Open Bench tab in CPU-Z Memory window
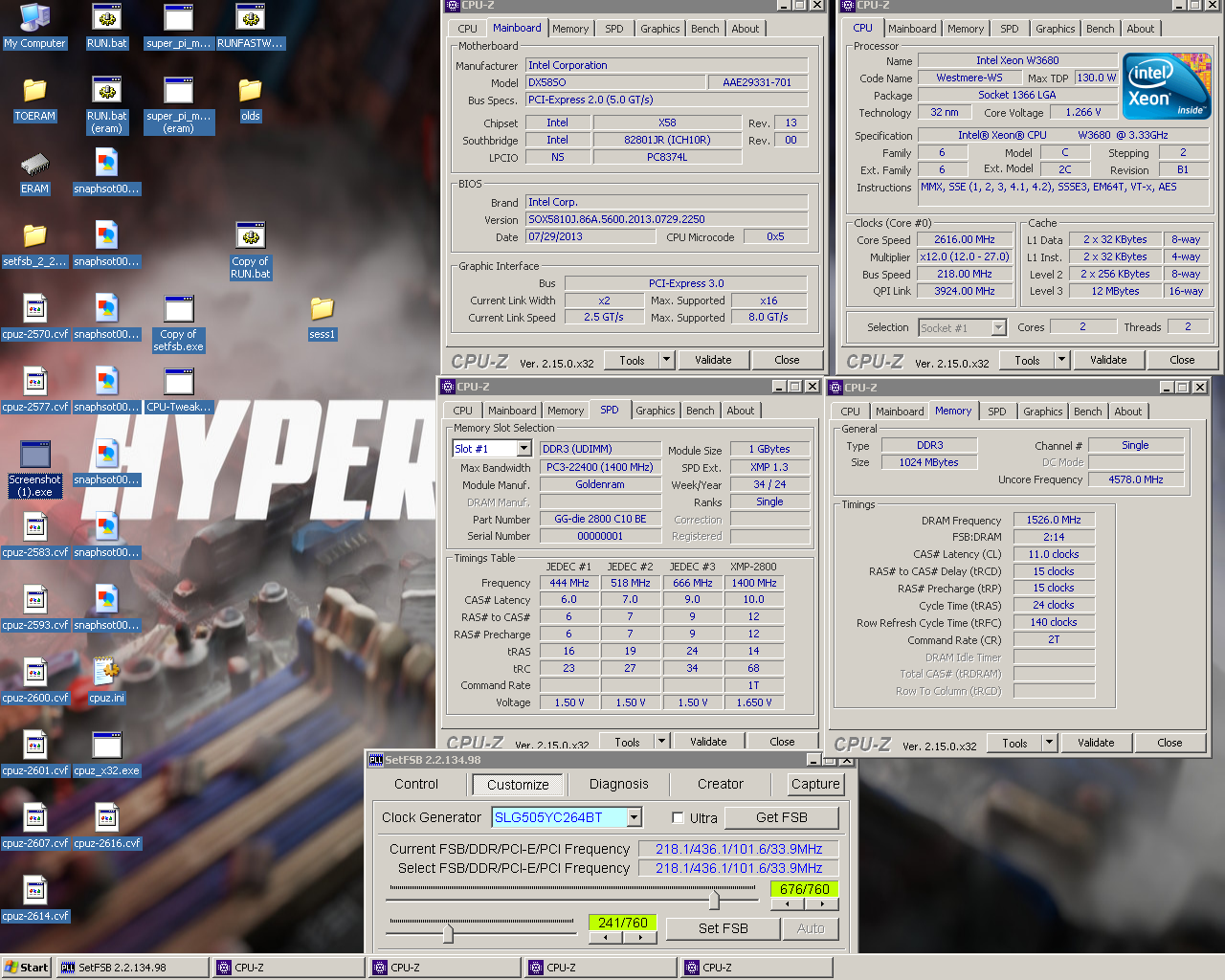This screenshot has height=980, width=1225. tap(1088, 412)
